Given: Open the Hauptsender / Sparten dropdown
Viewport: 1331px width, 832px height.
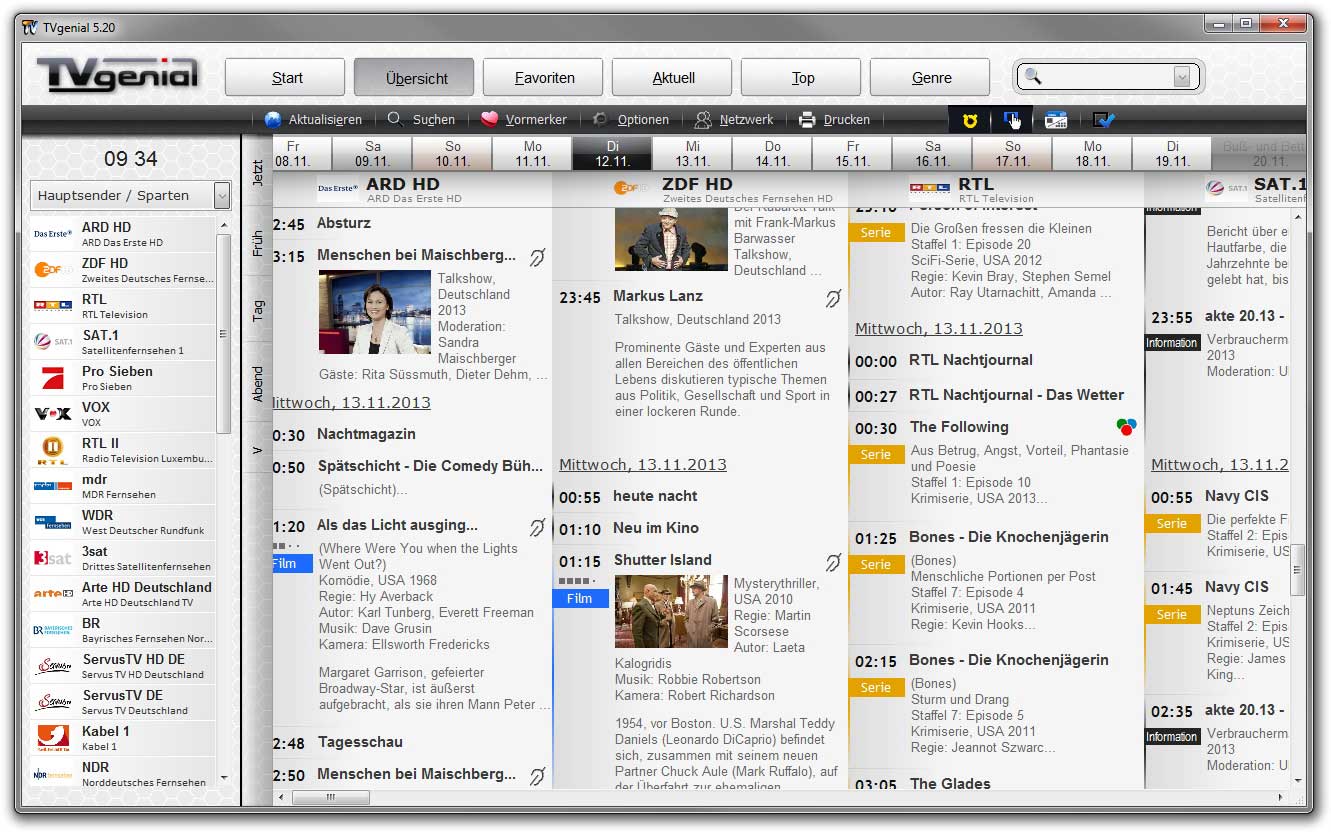Looking at the screenshot, I should pyautogui.click(x=221, y=196).
